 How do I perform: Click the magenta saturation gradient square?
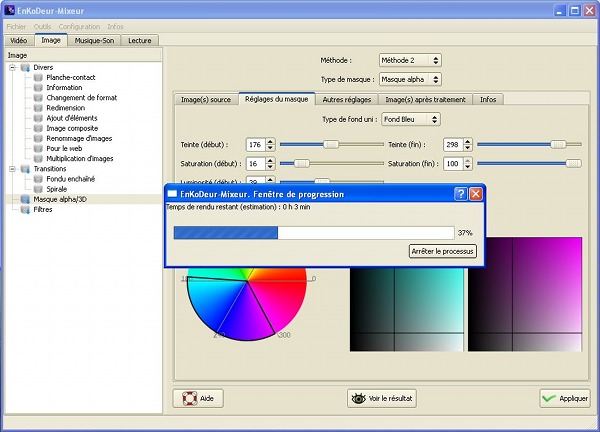tap(525, 294)
